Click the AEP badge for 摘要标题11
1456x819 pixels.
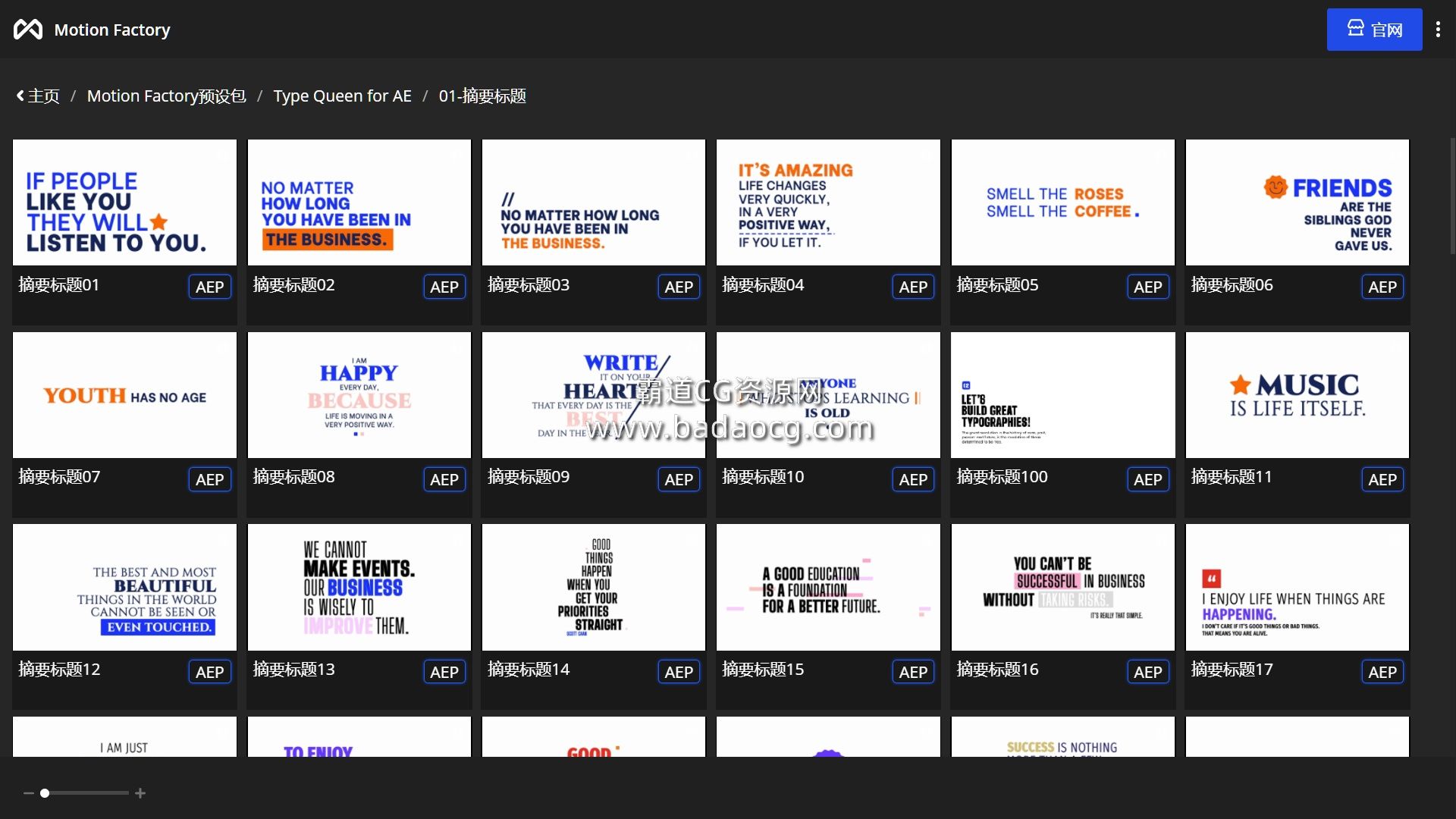1382,479
